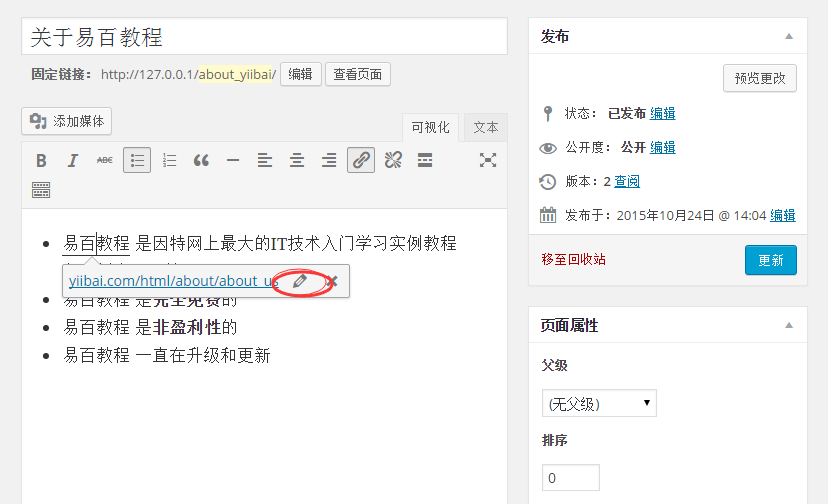Click the linked text 易百教程 in first bullet
Viewport: 828px width, 504px height.
[x=96, y=244]
